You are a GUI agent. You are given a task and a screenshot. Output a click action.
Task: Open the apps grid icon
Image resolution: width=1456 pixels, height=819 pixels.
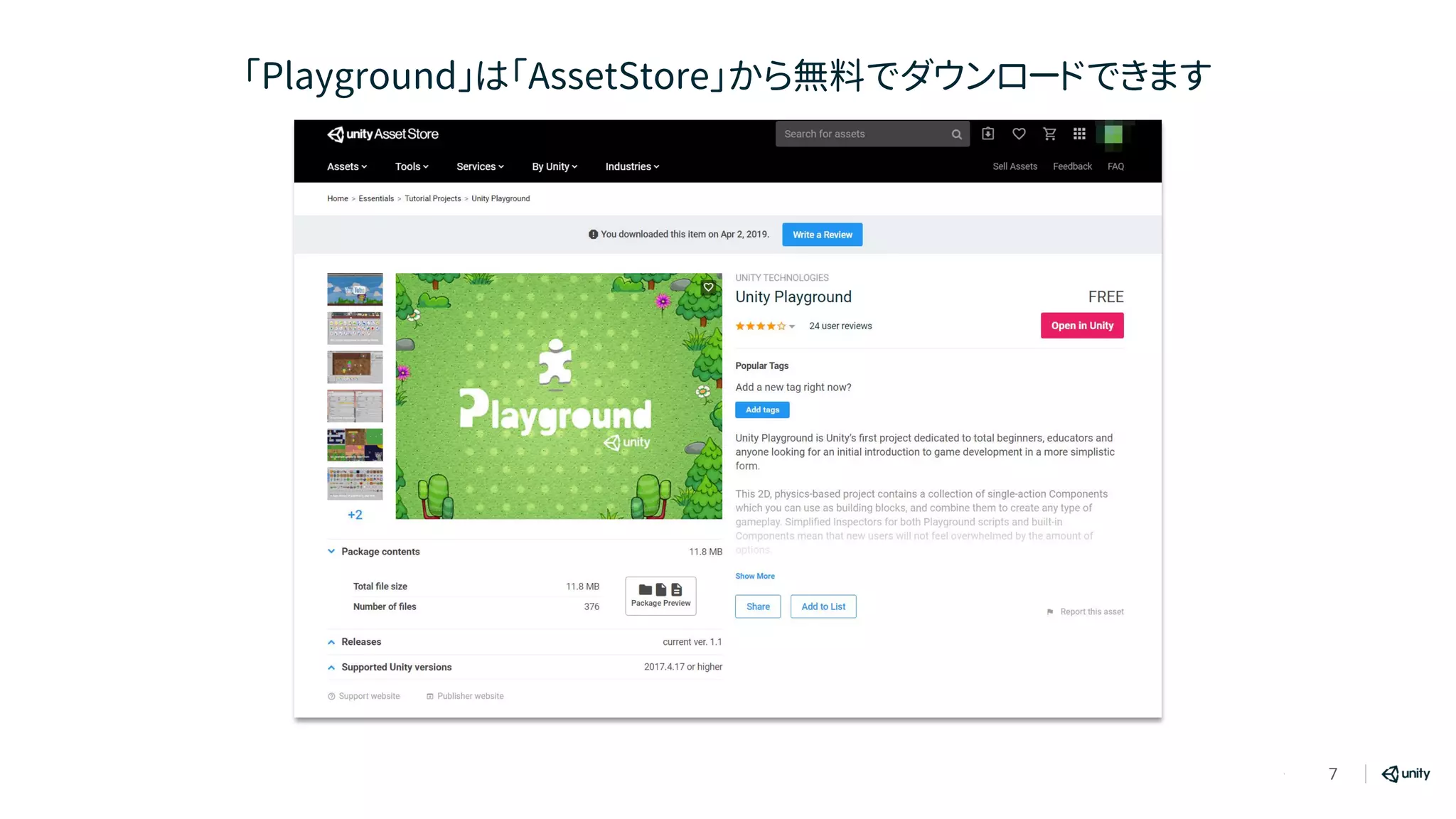(1079, 134)
